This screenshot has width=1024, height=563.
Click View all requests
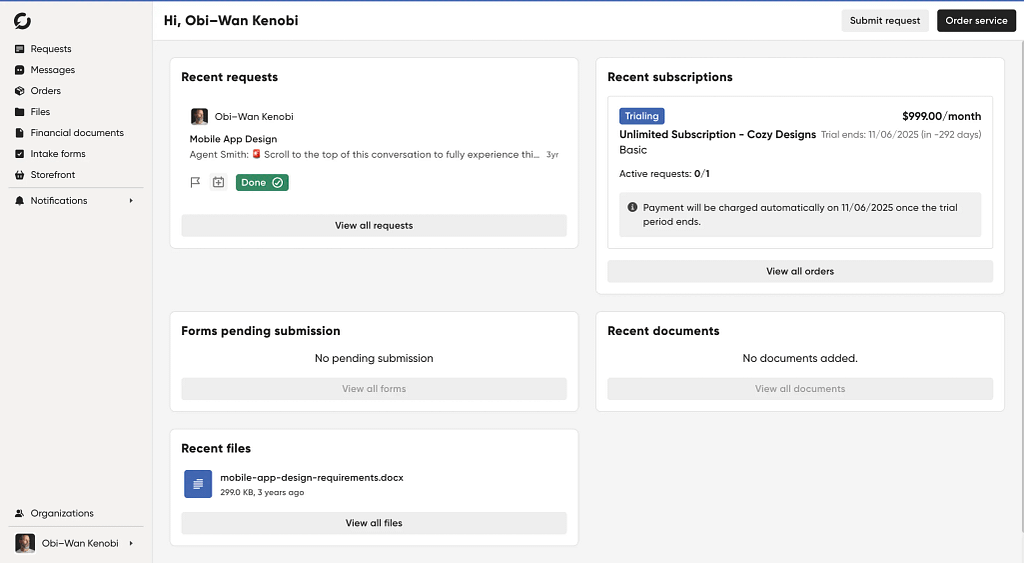coord(374,225)
